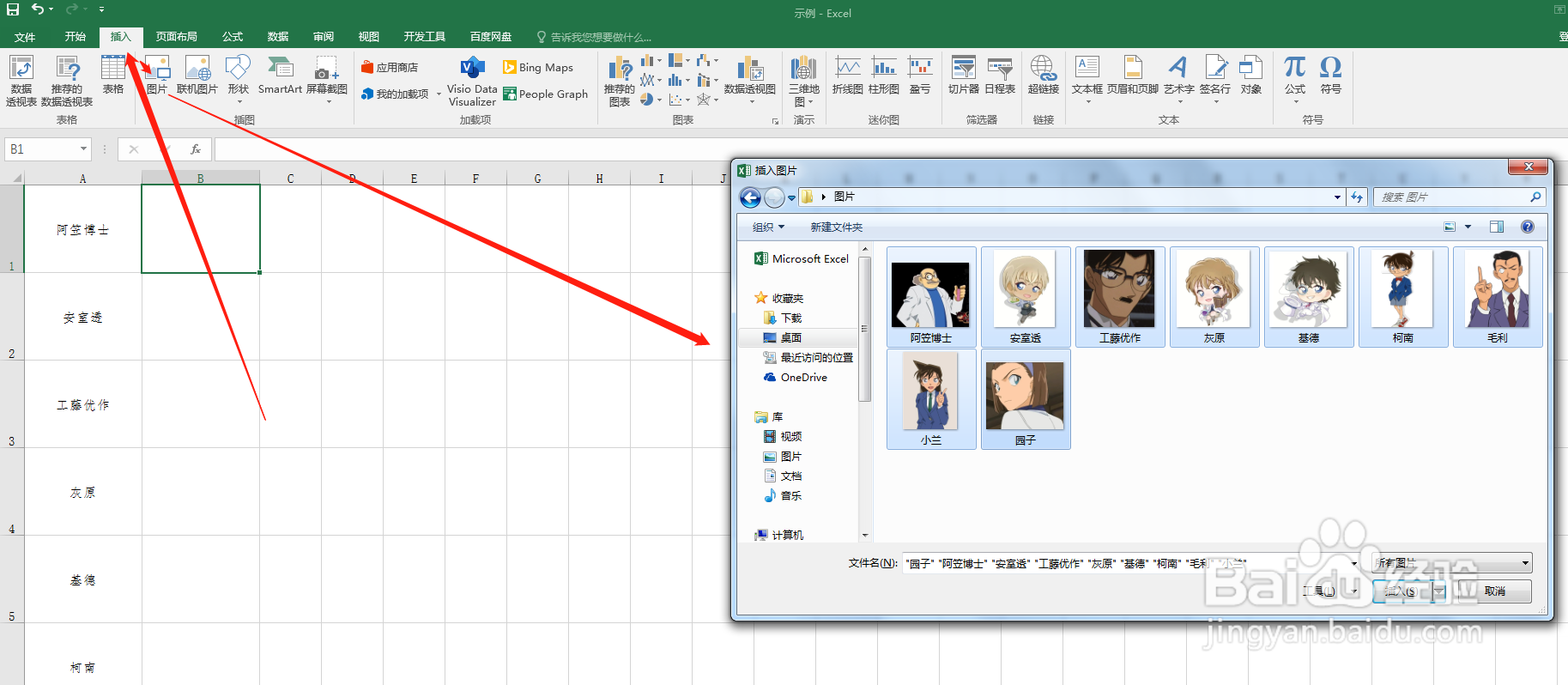Select the 园子 picture thumbnail
The image size is (1568, 685).
[x=1026, y=399]
